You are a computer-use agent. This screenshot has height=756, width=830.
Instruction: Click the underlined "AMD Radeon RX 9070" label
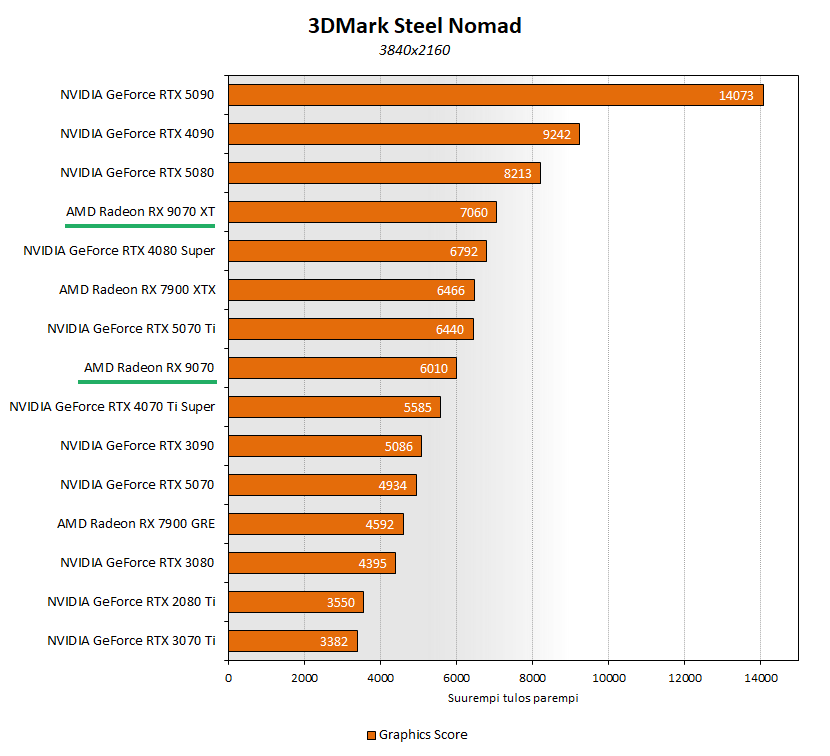click(149, 368)
